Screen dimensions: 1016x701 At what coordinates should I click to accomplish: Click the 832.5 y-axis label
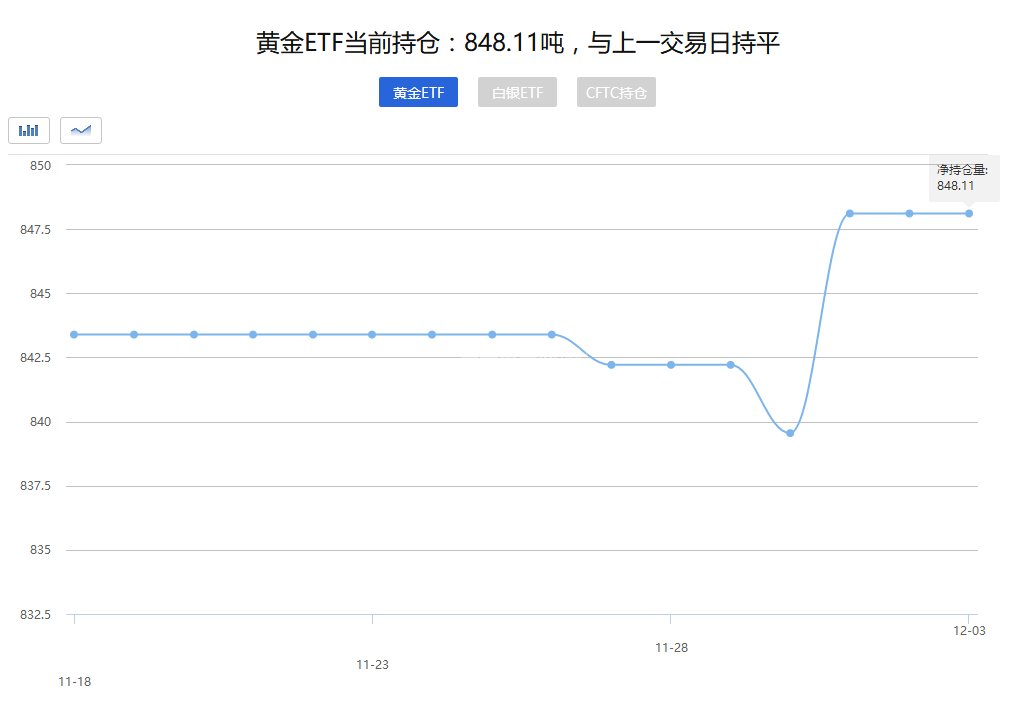[35, 614]
